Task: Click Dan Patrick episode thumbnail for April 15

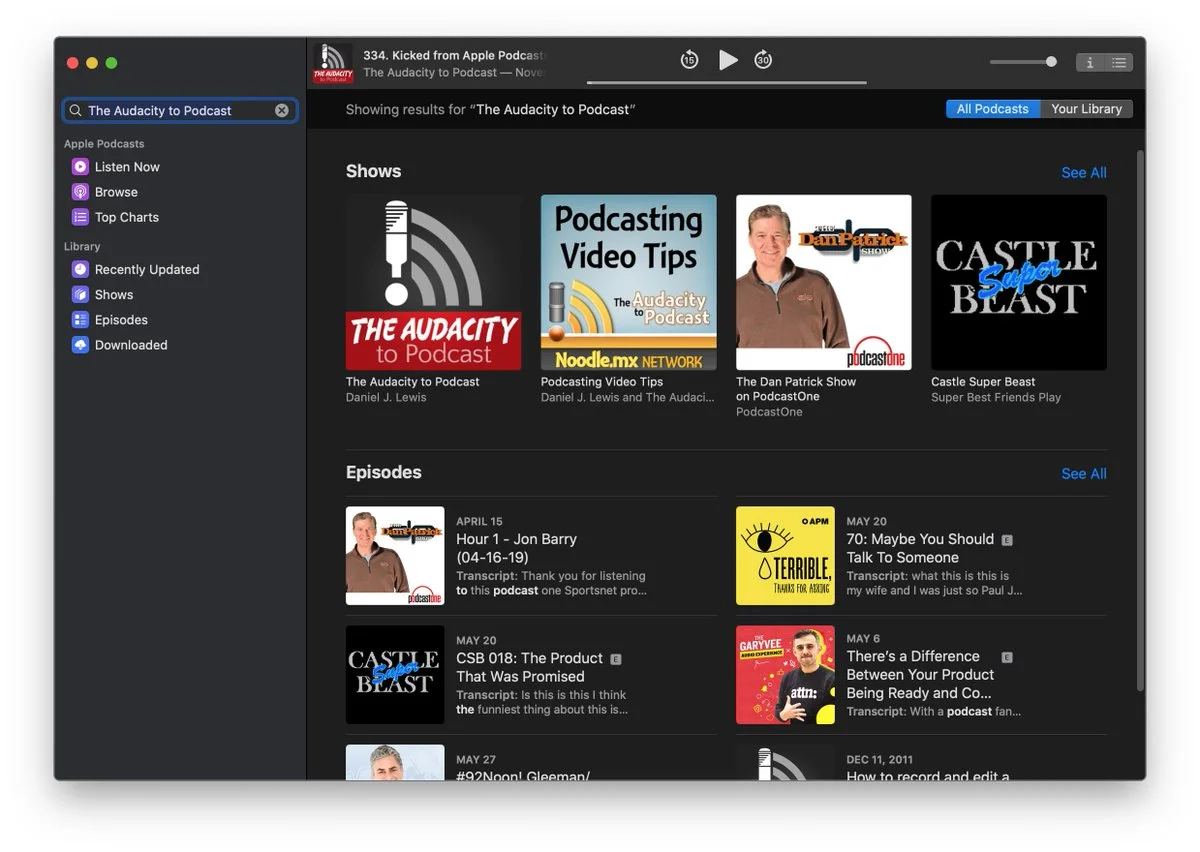Action: [x=395, y=556]
